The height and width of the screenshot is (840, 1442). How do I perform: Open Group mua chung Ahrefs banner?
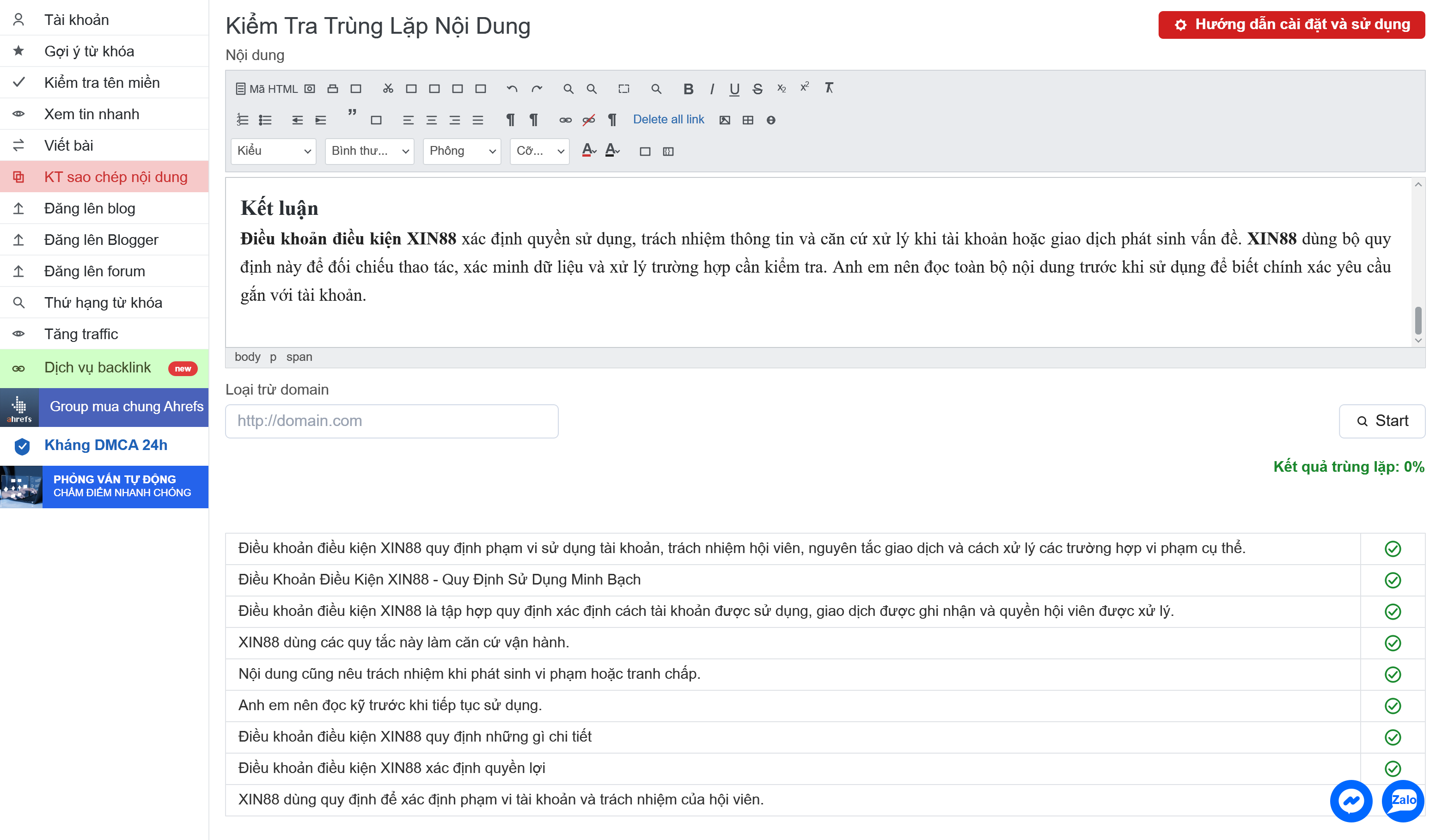[x=104, y=408]
